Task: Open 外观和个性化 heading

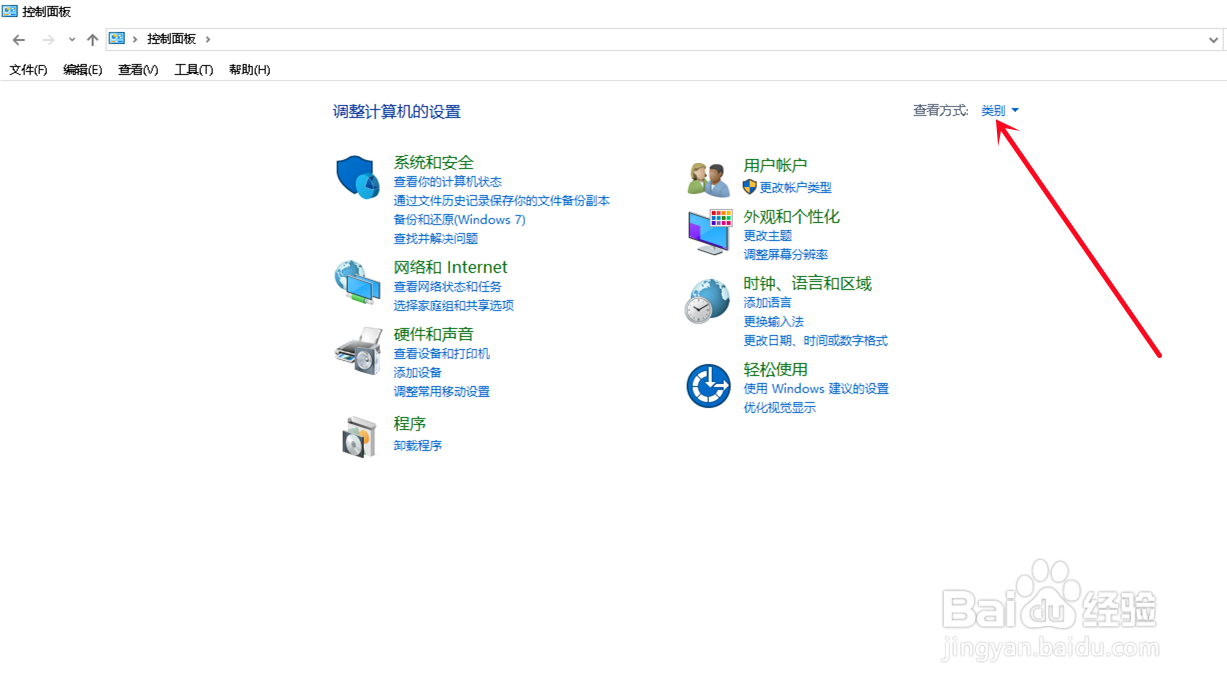Action: [792, 217]
